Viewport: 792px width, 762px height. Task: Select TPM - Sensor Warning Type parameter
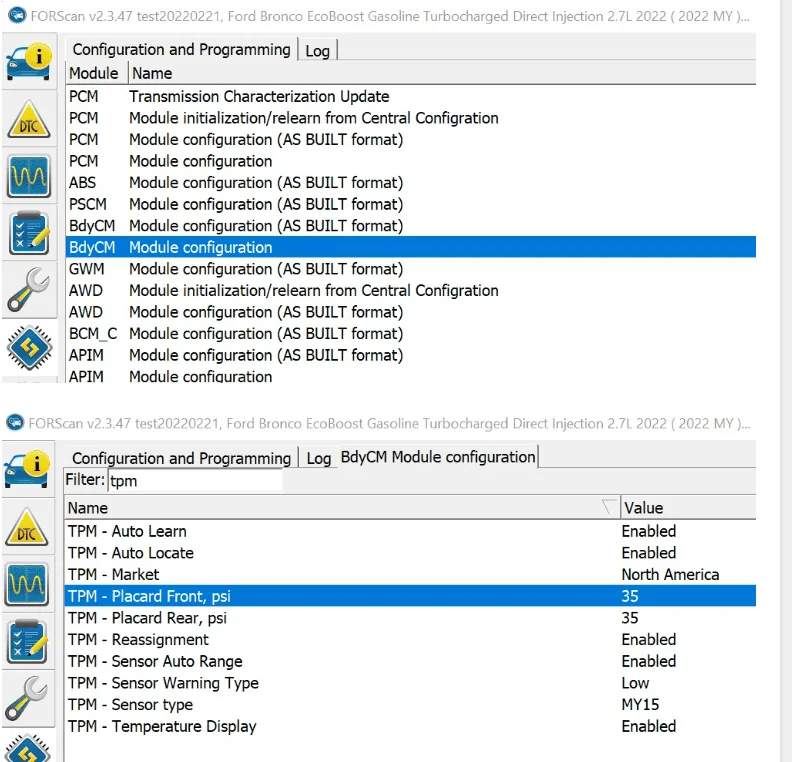pyautogui.click(x=411, y=683)
